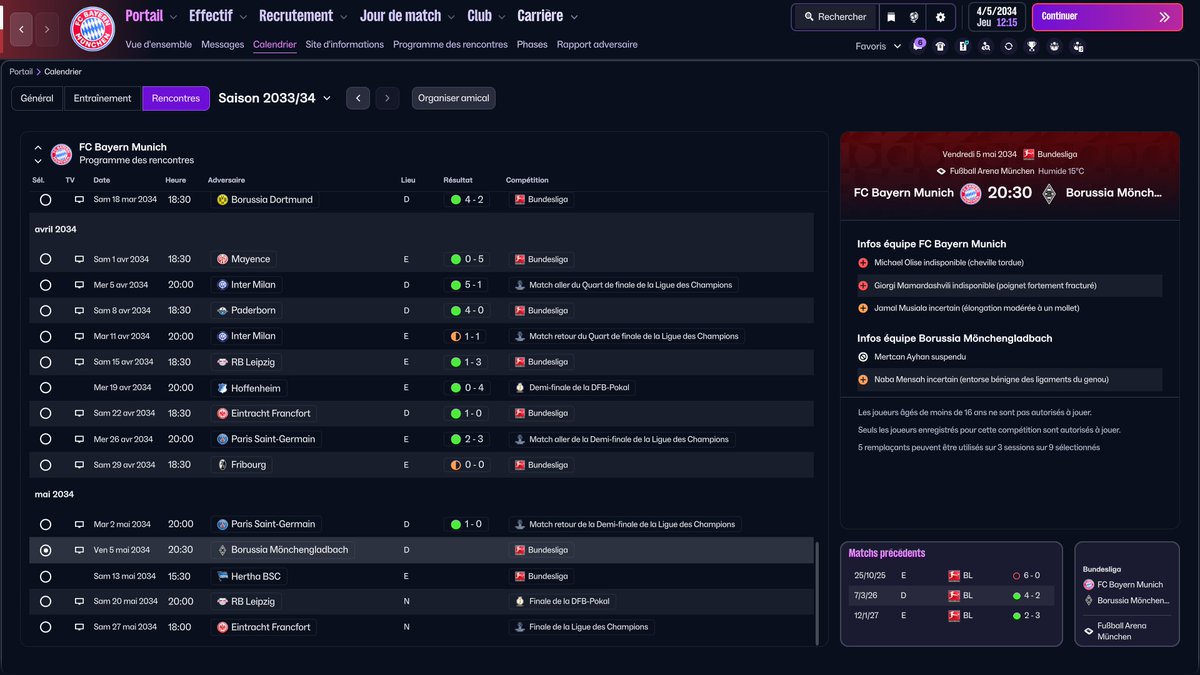This screenshot has height=675, width=1200.
Task: Click the Eintracht Francfort badge on 22 avr 2034
Action: 222,413
